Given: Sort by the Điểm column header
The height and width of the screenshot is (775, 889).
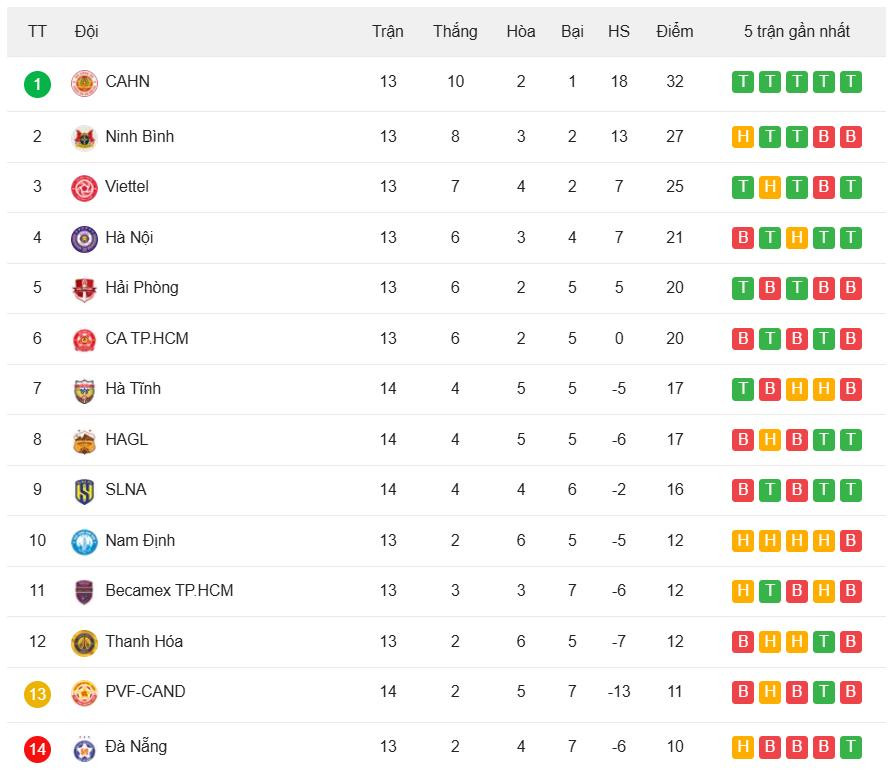Looking at the screenshot, I should click(675, 31).
